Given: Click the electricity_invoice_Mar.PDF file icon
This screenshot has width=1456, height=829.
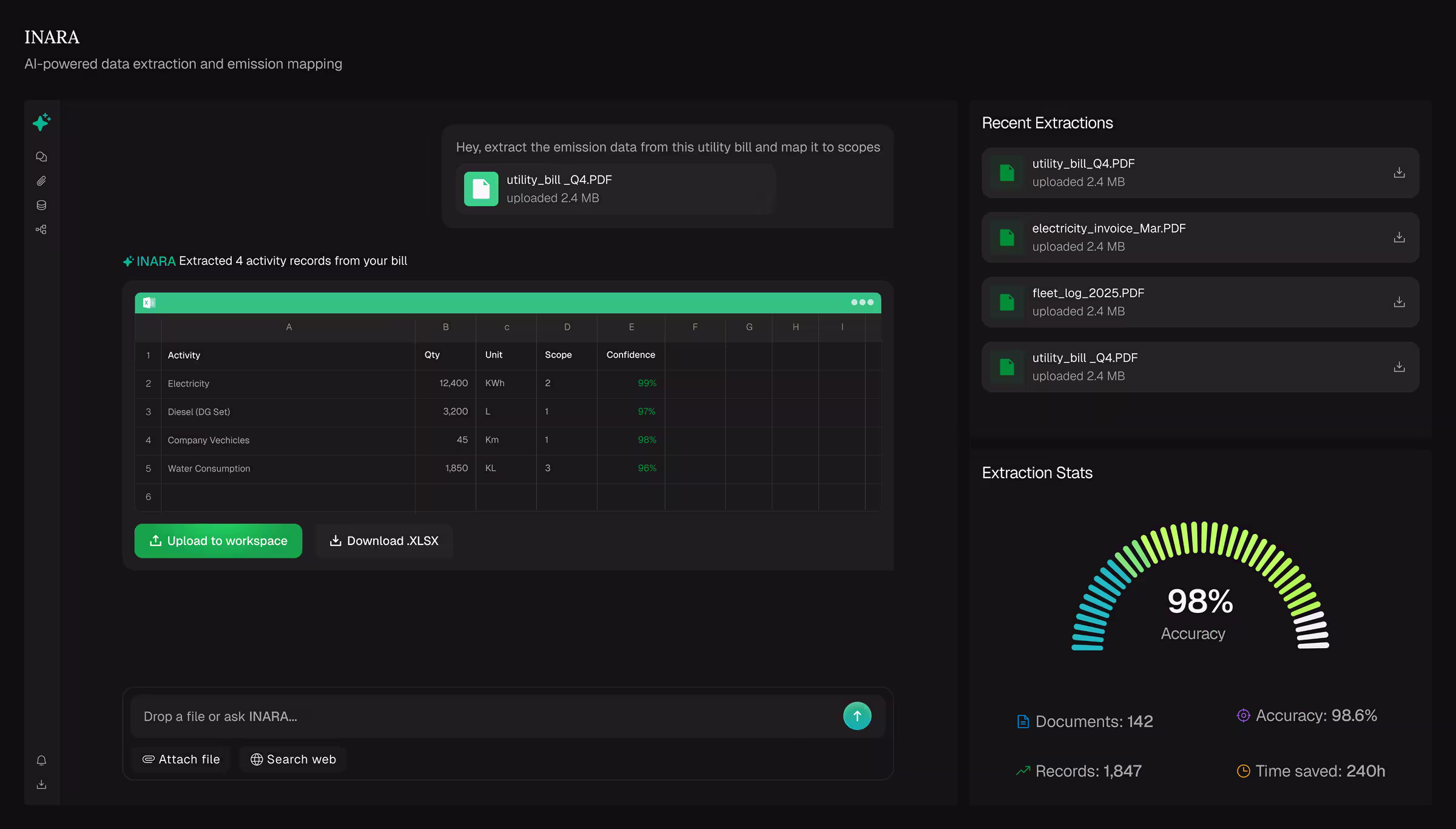Looking at the screenshot, I should point(1007,237).
